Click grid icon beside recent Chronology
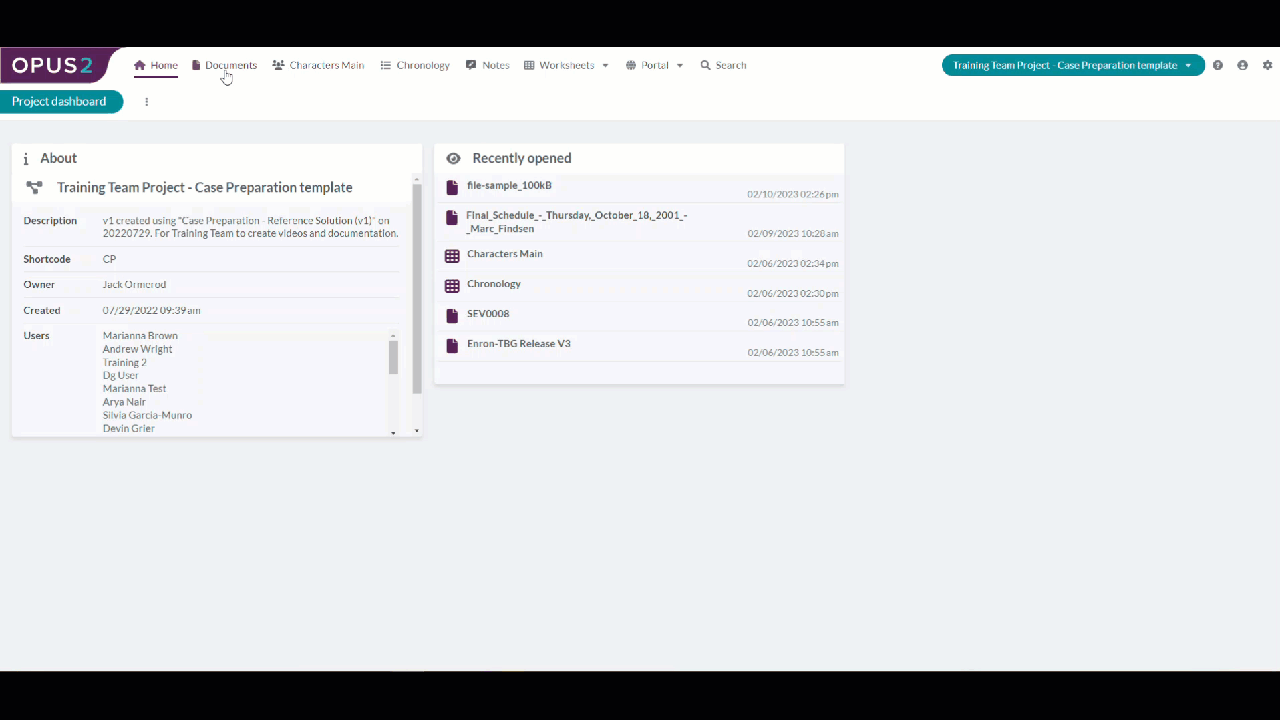 pos(452,286)
